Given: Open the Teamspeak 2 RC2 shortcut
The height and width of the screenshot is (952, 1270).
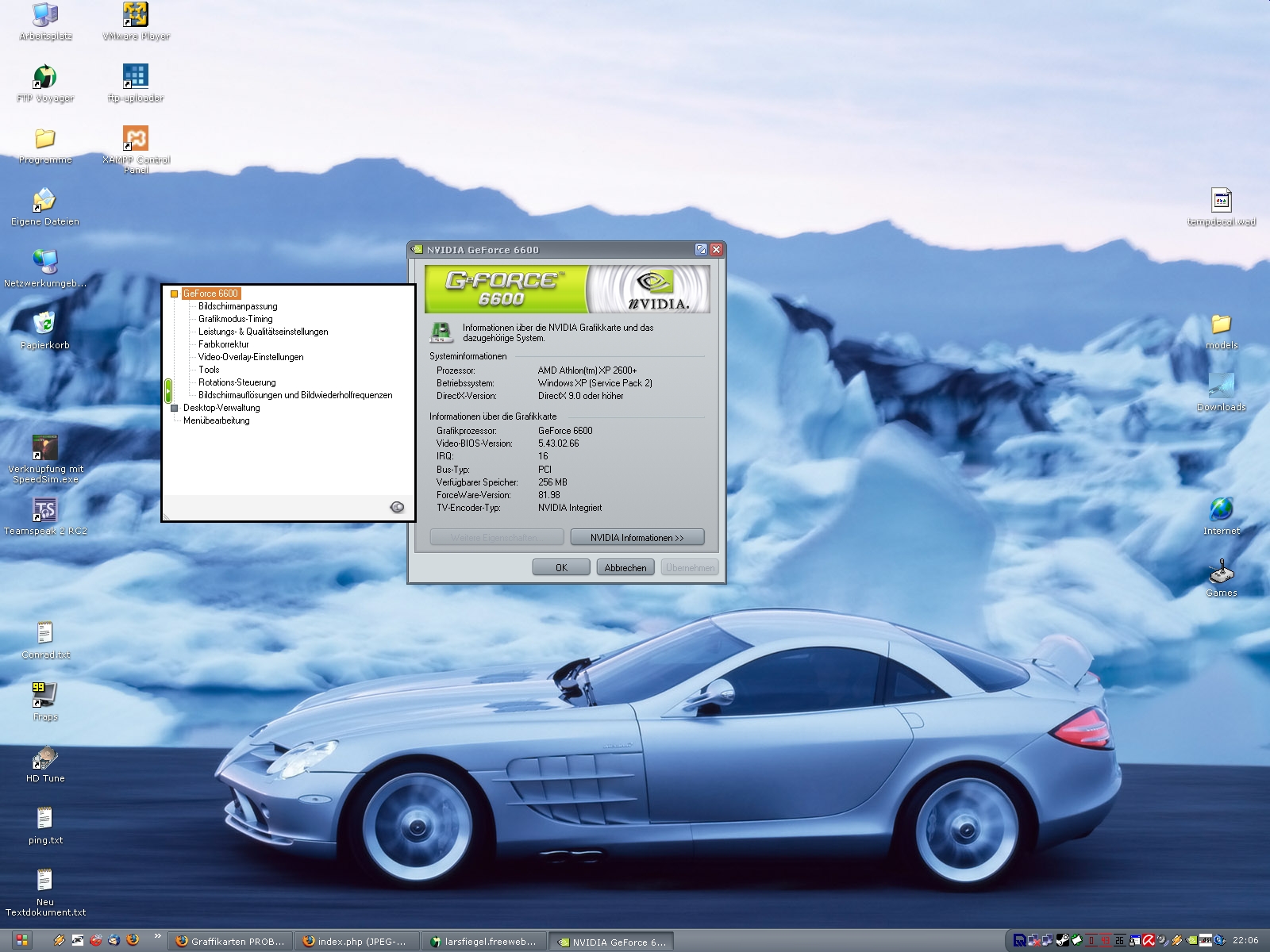Looking at the screenshot, I should [45, 510].
